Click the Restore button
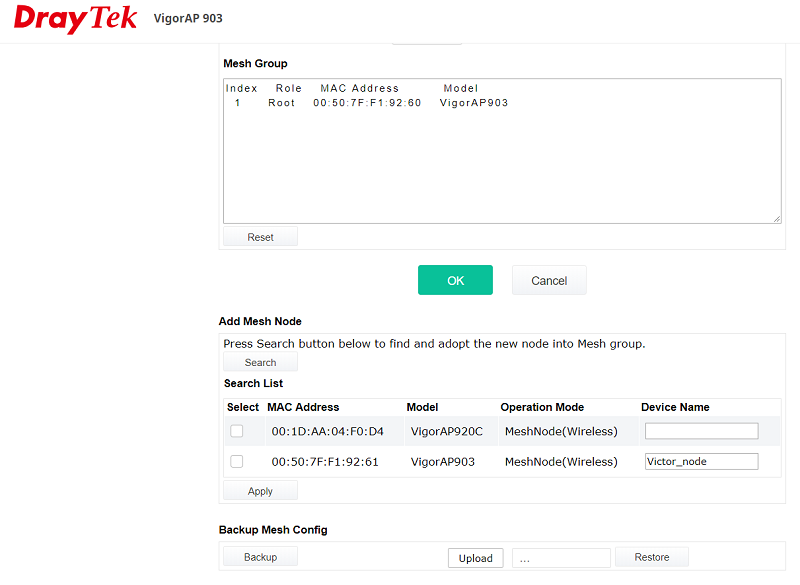This screenshot has height=585, width=800. [652, 557]
